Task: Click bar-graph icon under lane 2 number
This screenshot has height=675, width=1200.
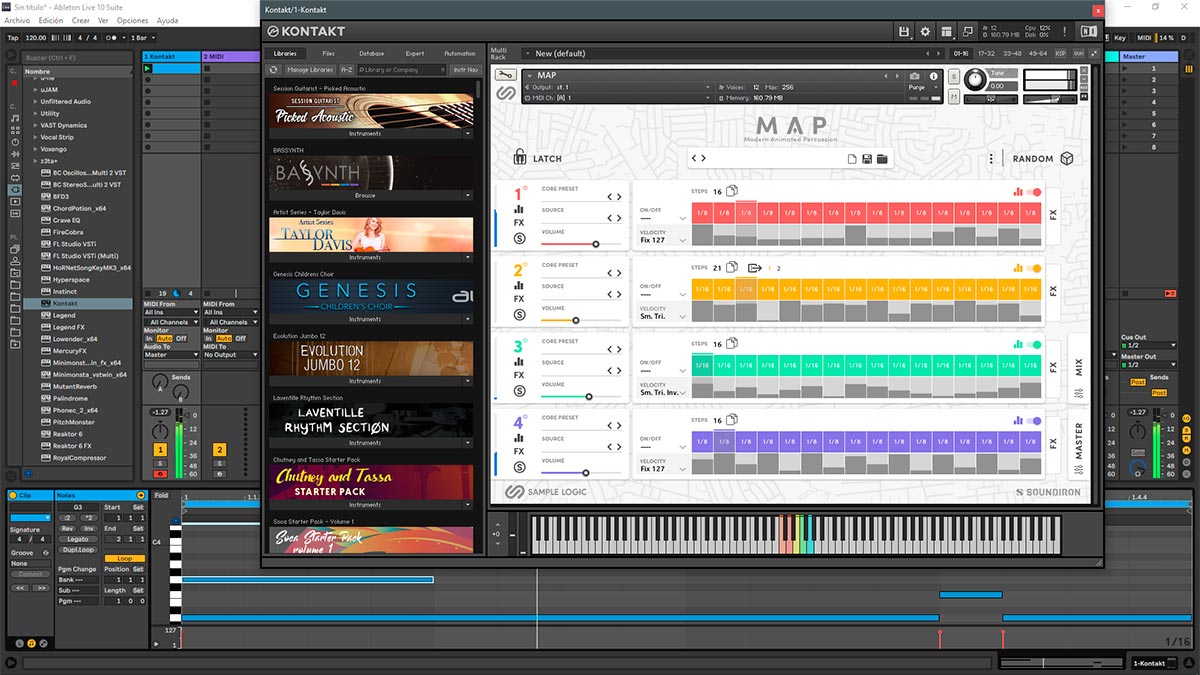Action: pyautogui.click(x=519, y=286)
